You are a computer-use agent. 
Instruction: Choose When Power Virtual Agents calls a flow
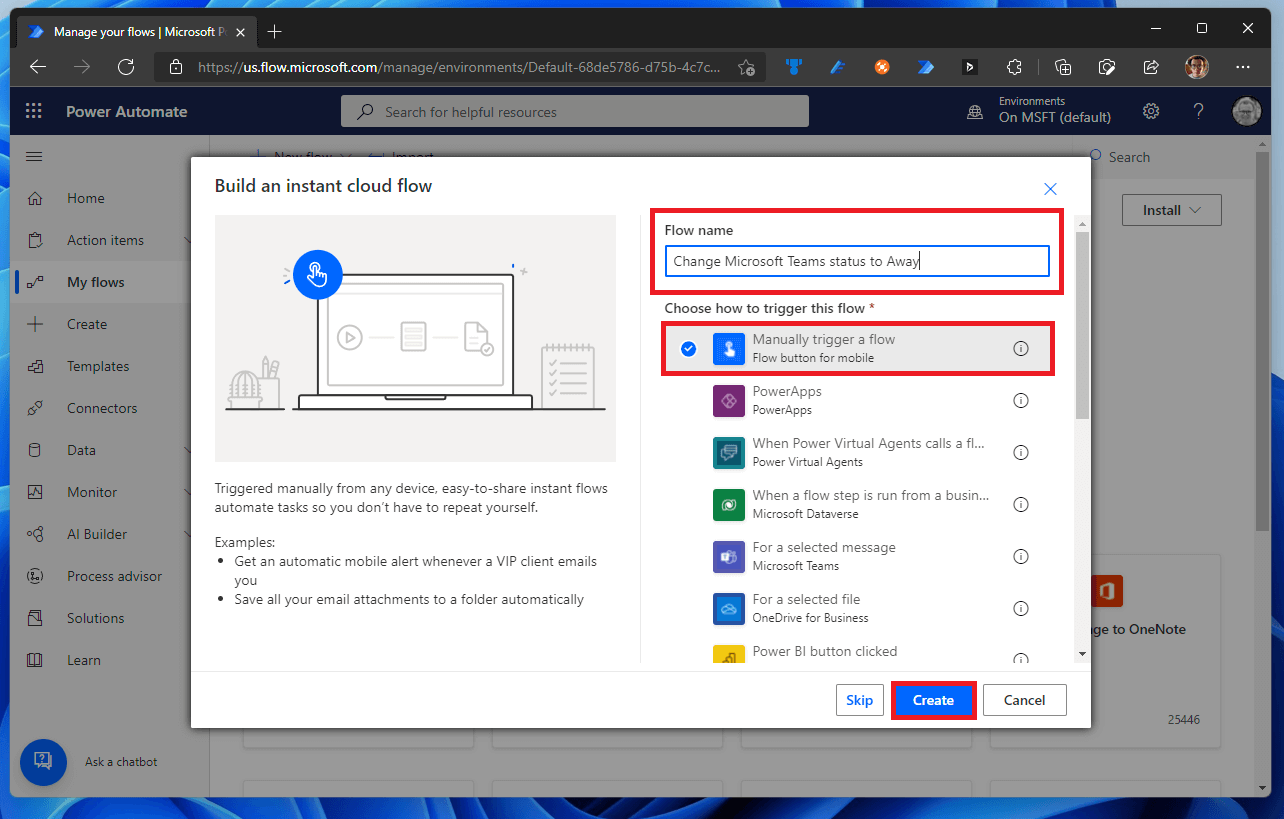pos(859,453)
